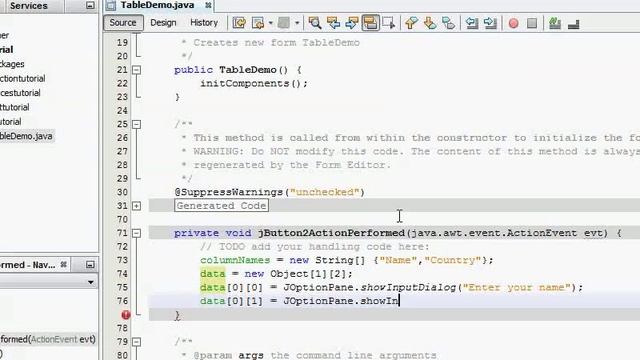Switch to Design view
Viewport: 640px width, 360px height.
pyautogui.click(x=163, y=23)
